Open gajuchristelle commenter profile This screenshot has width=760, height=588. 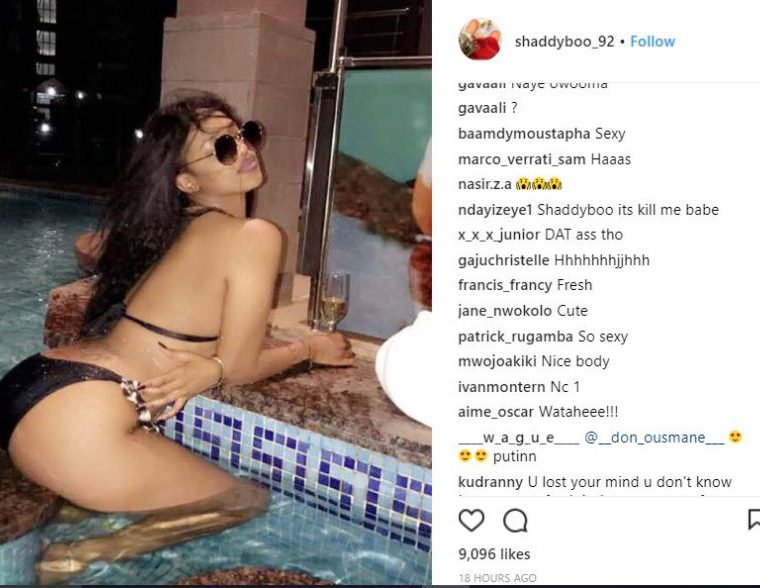pos(504,260)
